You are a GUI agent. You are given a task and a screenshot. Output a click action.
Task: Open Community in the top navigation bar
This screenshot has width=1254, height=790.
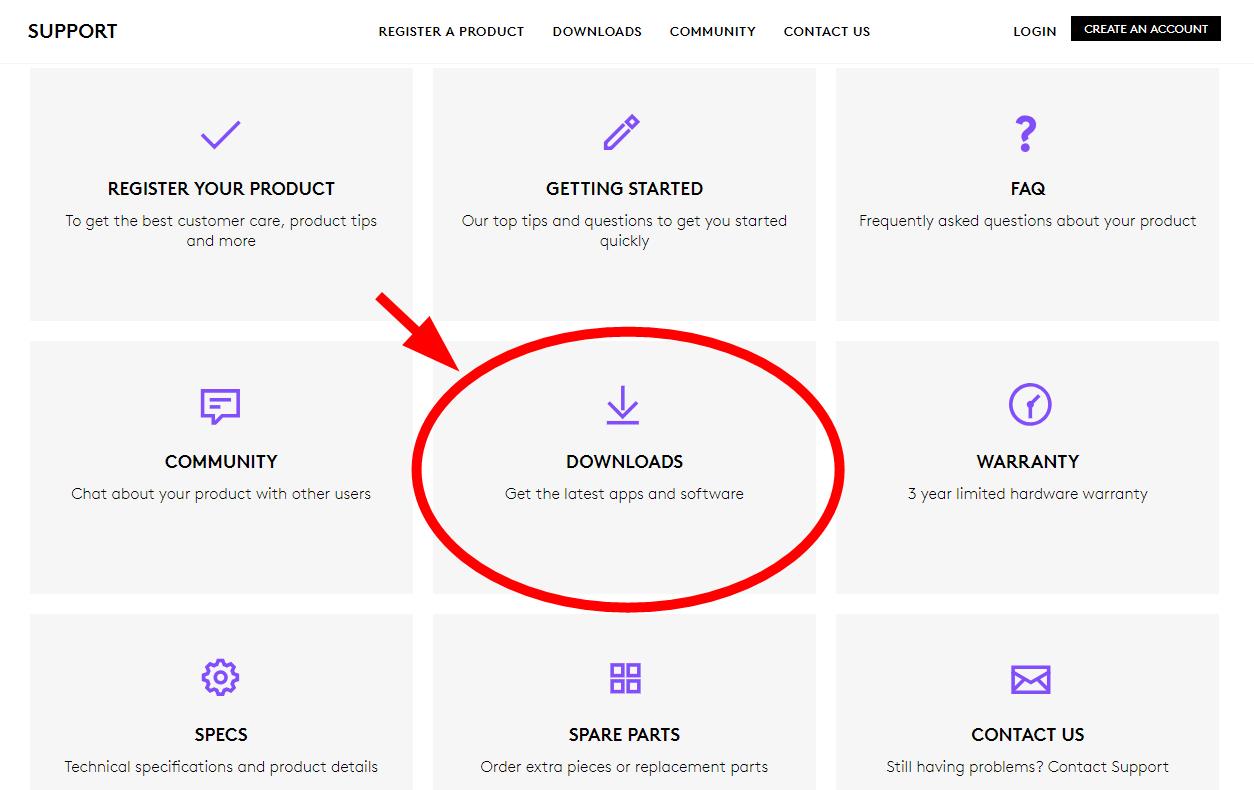tap(713, 32)
